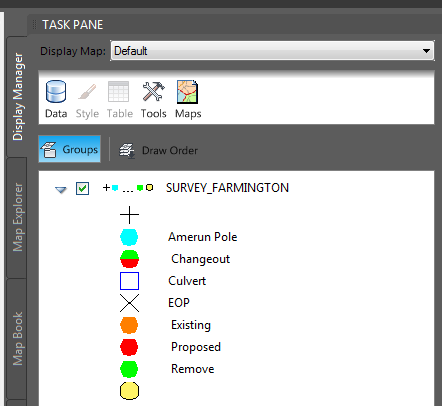Select the Proposed legend label
Image resolution: width=442 pixels, height=406 pixels.
(196, 347)
